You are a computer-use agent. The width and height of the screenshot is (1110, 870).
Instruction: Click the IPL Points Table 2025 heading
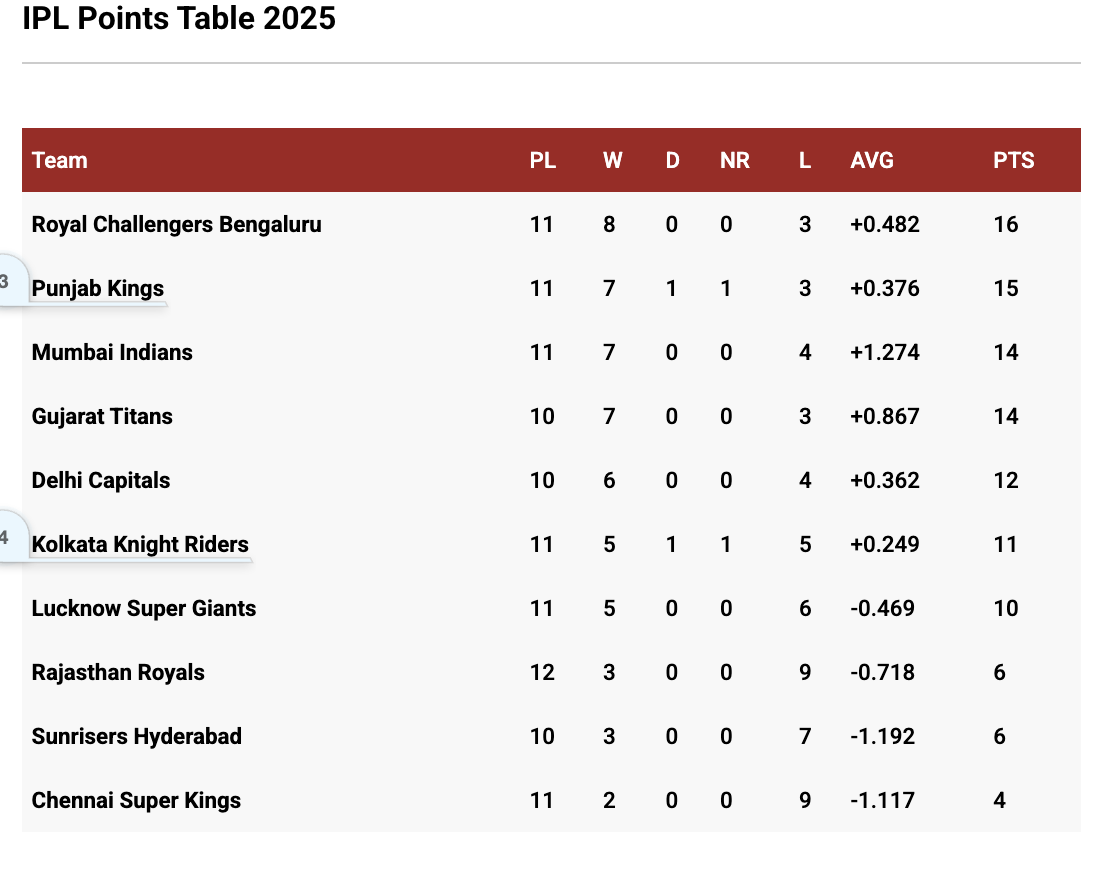coord(179,18)
